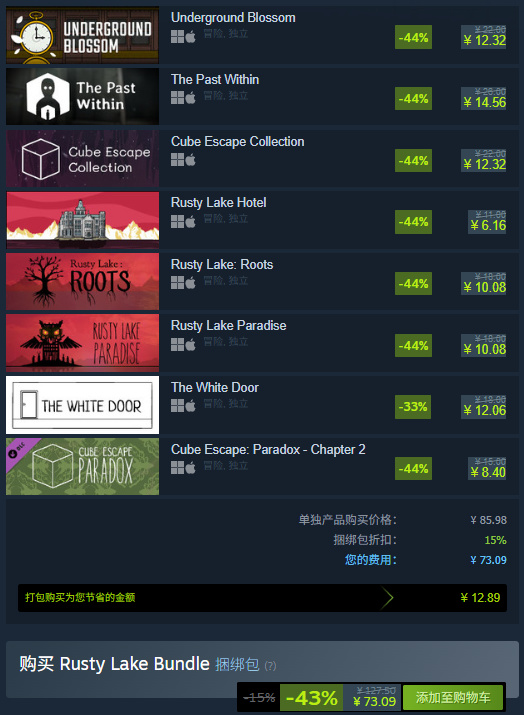Viewport: 524px width, 715px height.
Task: Click the Apple icon under The Past Within
Action: (191, 98)
